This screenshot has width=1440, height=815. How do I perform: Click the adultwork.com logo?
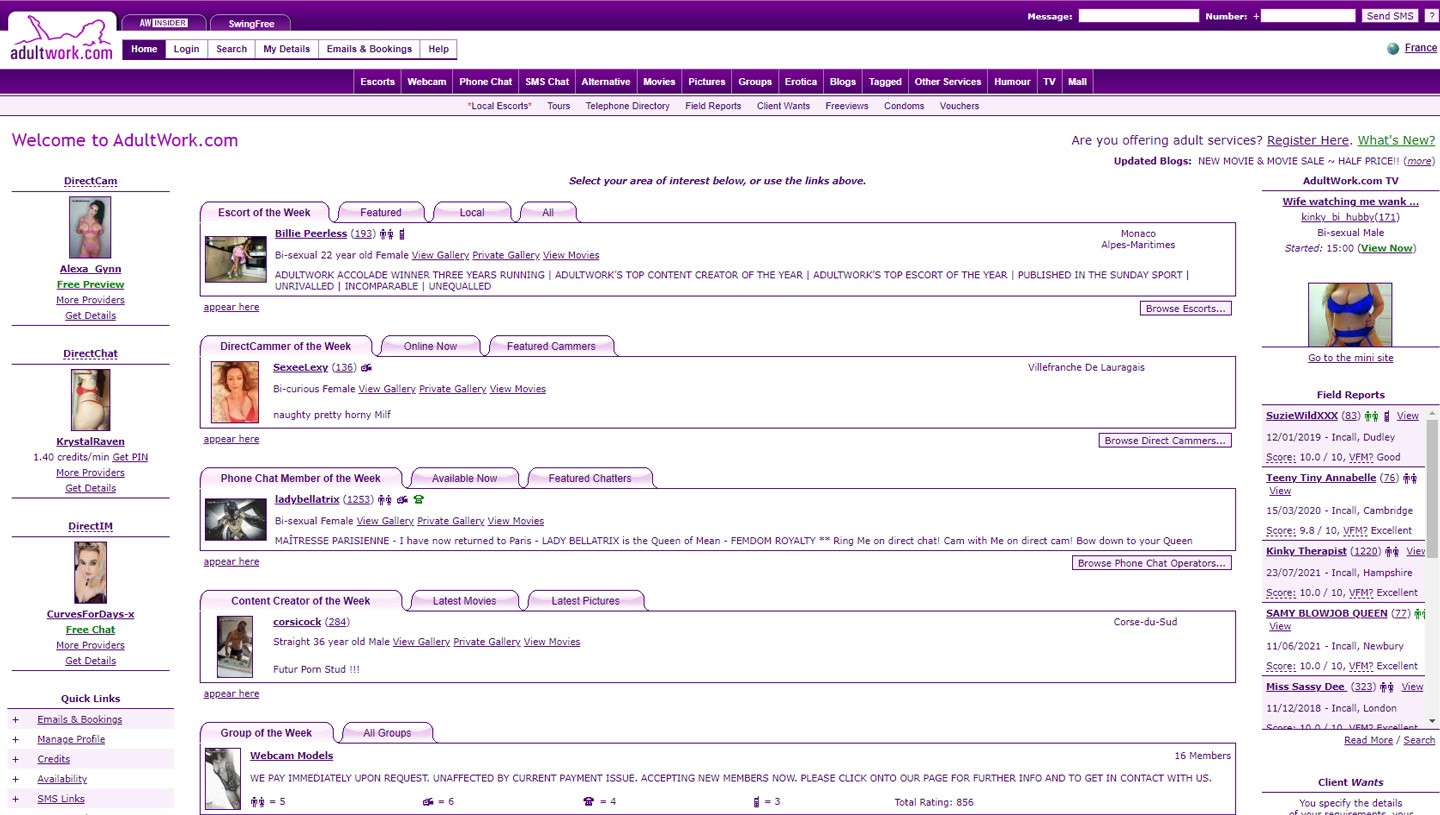(x=62, y=40)
